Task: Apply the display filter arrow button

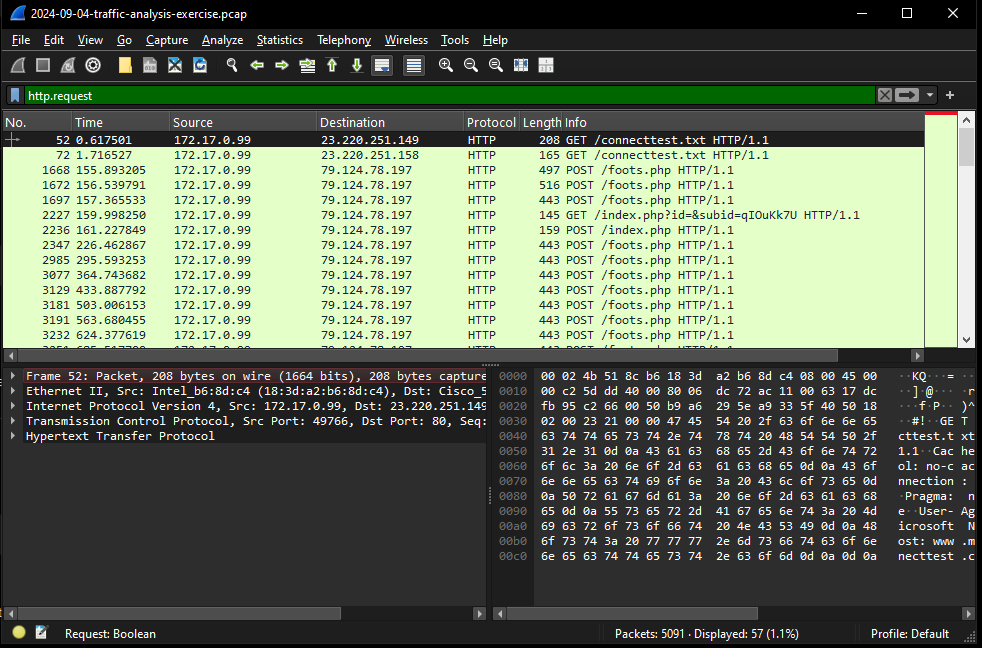Action: point(906,95)
